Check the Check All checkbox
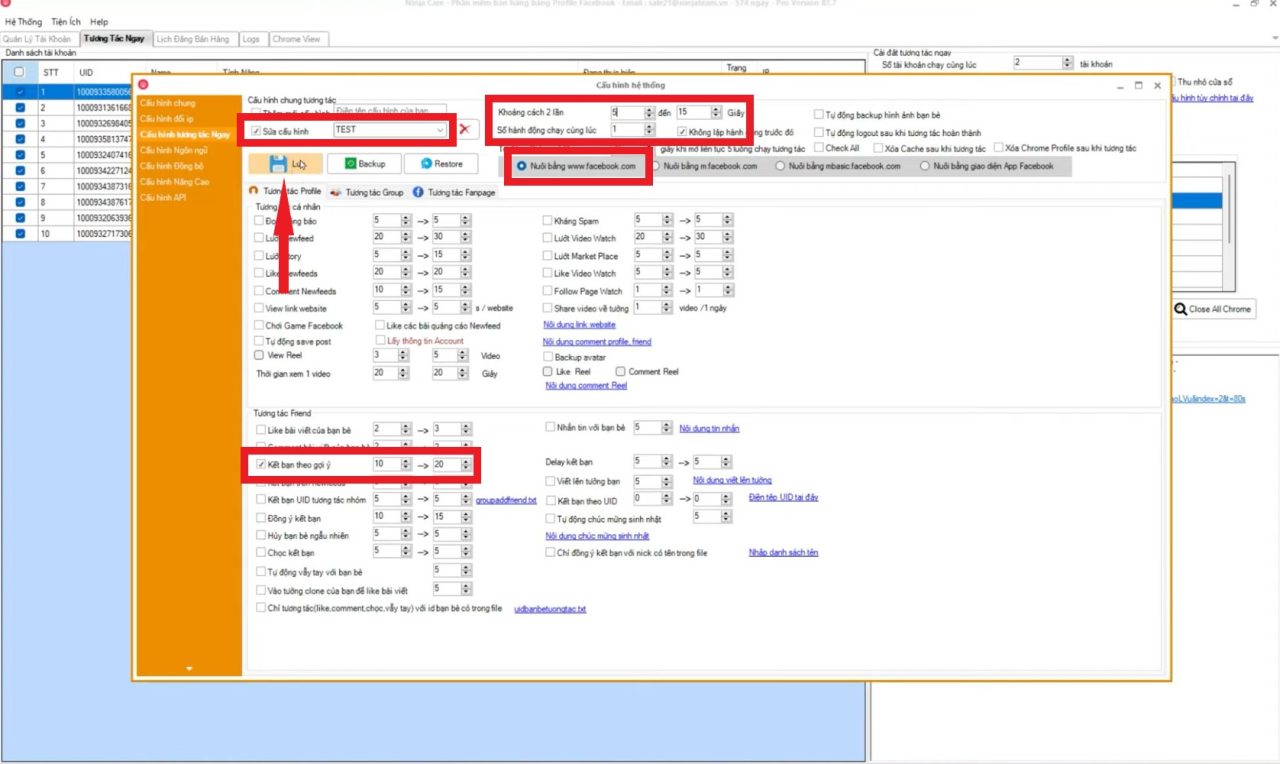This screenshot has height=764, width=1280. coord(818,148)
